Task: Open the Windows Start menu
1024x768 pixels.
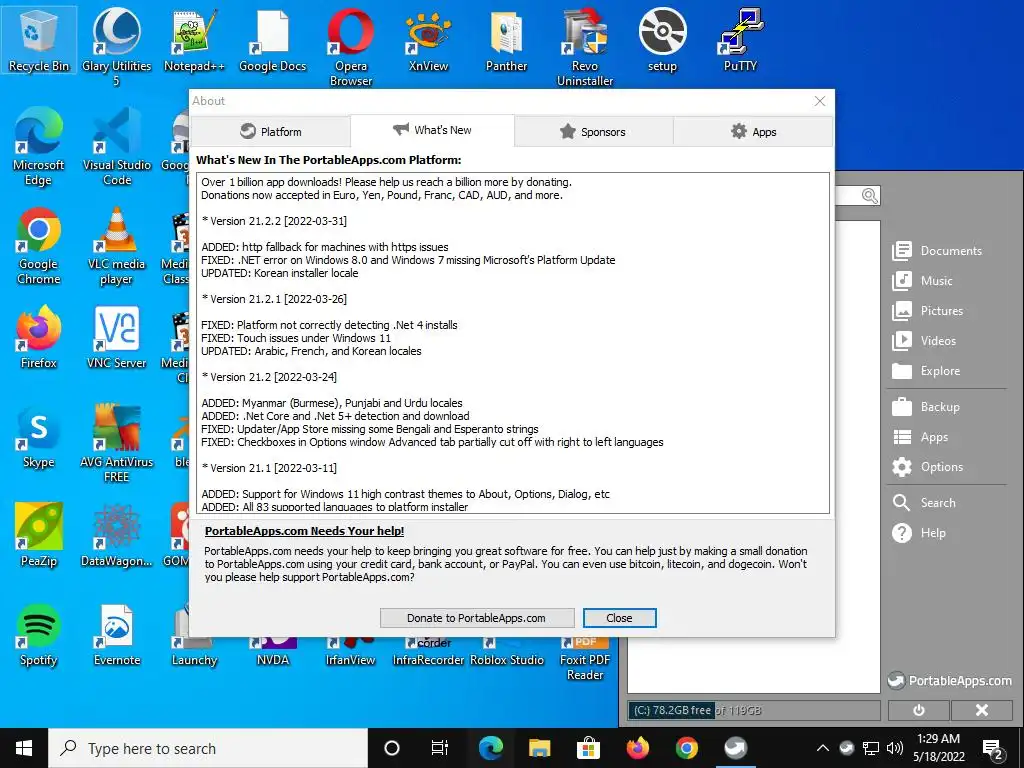Action: (x=24, y=748)
